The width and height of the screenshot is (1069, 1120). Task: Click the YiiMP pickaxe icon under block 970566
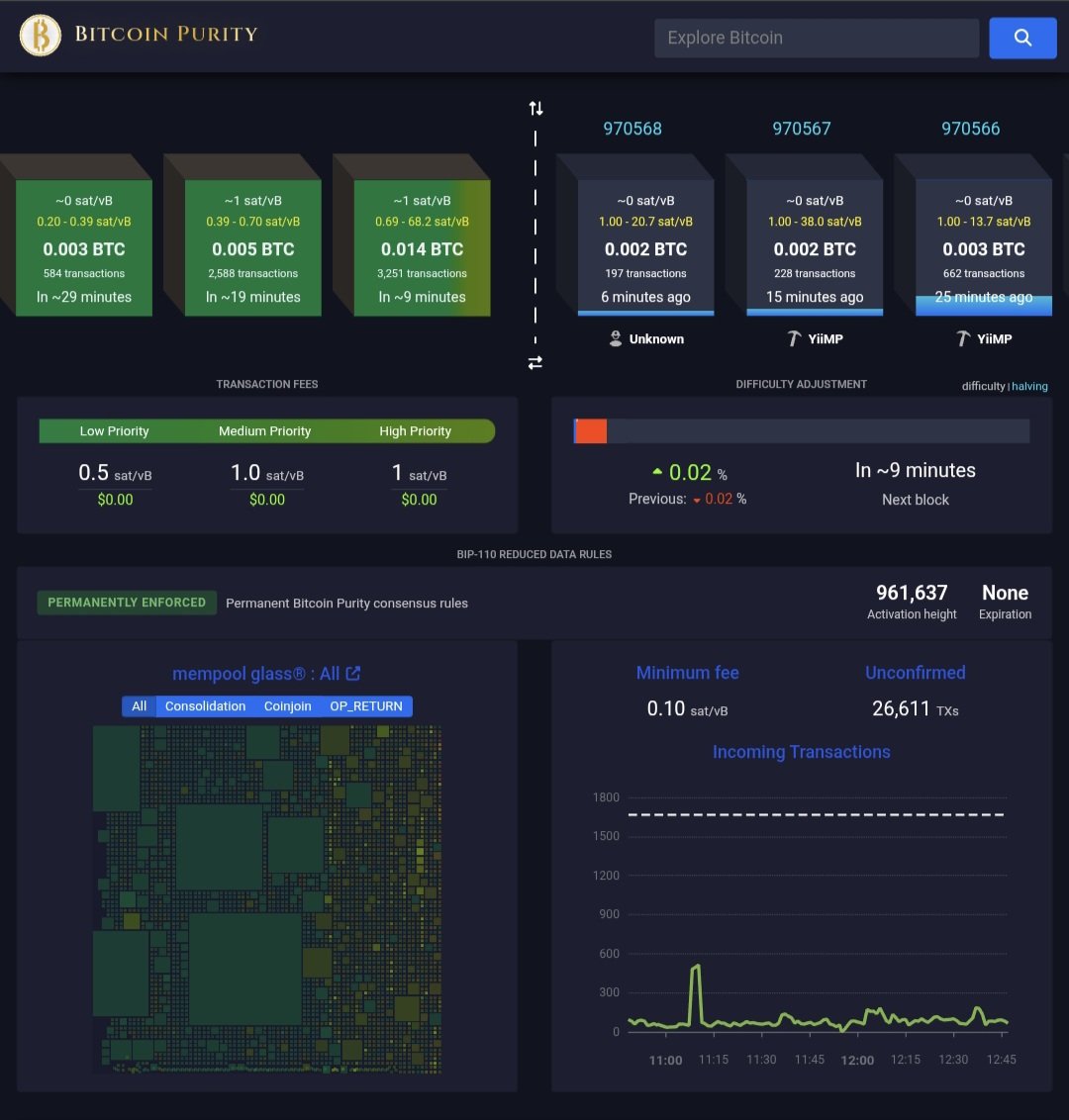tap(962, 338)
